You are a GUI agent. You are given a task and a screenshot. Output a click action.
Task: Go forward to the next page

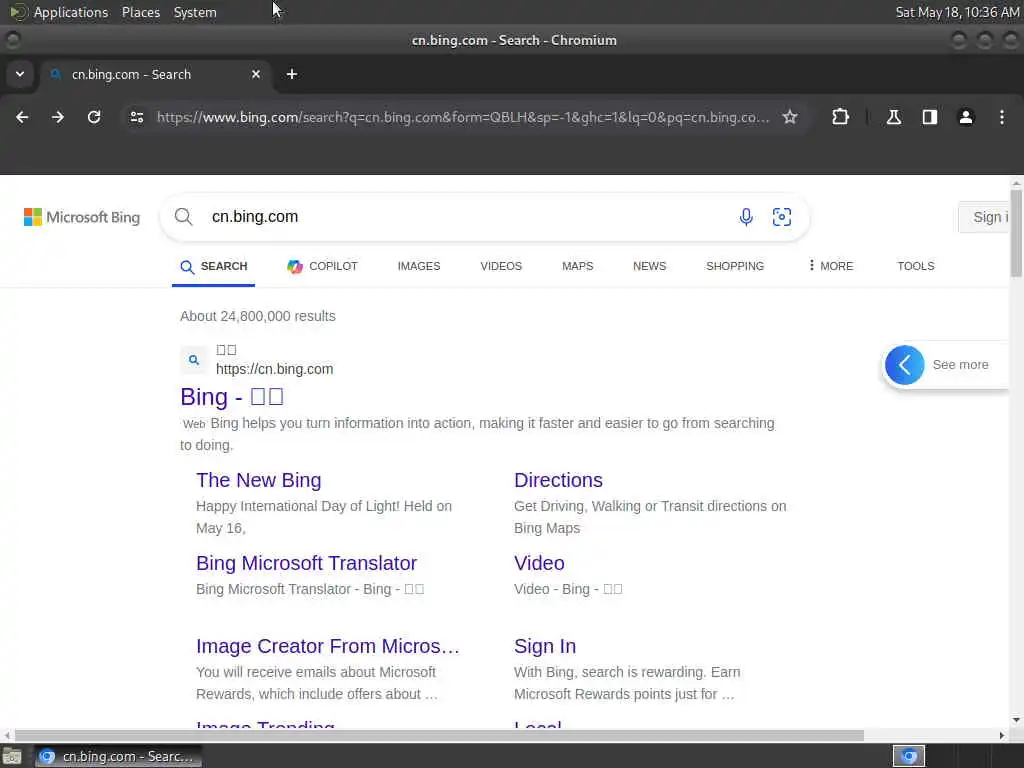[58, 117]
